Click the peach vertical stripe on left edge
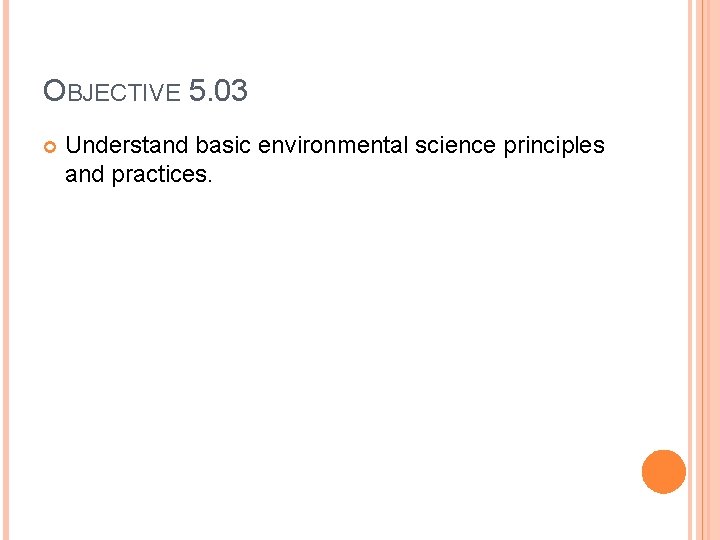 [4, 270]
